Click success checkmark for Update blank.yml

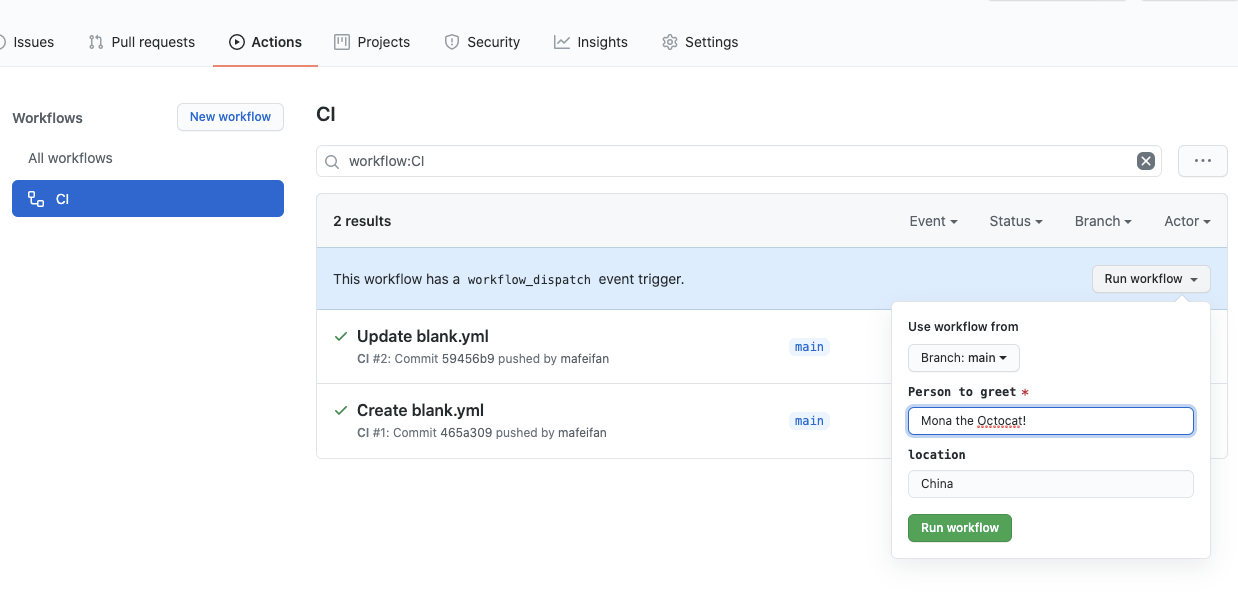click(341, 337)
